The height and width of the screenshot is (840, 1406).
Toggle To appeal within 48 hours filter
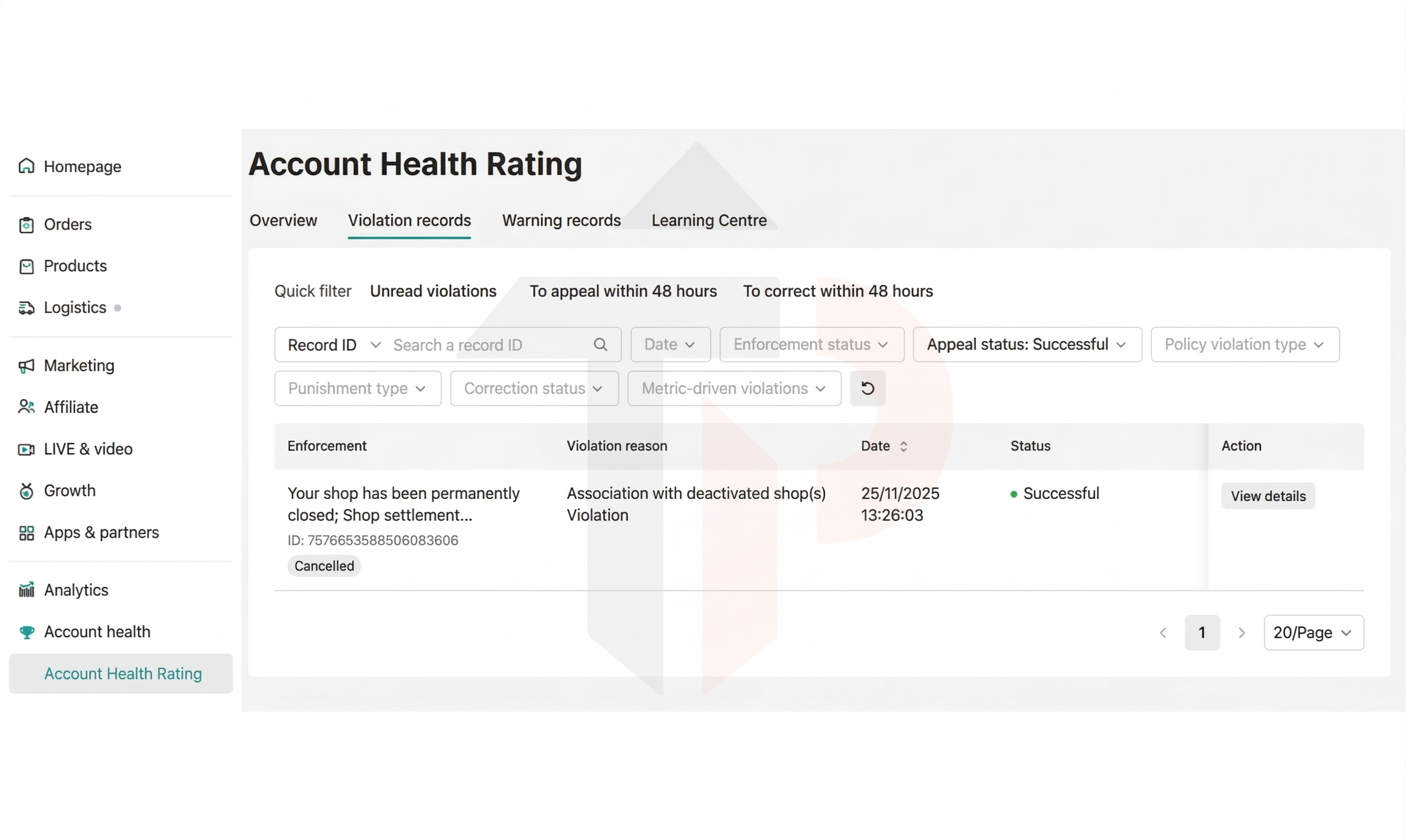623,291
